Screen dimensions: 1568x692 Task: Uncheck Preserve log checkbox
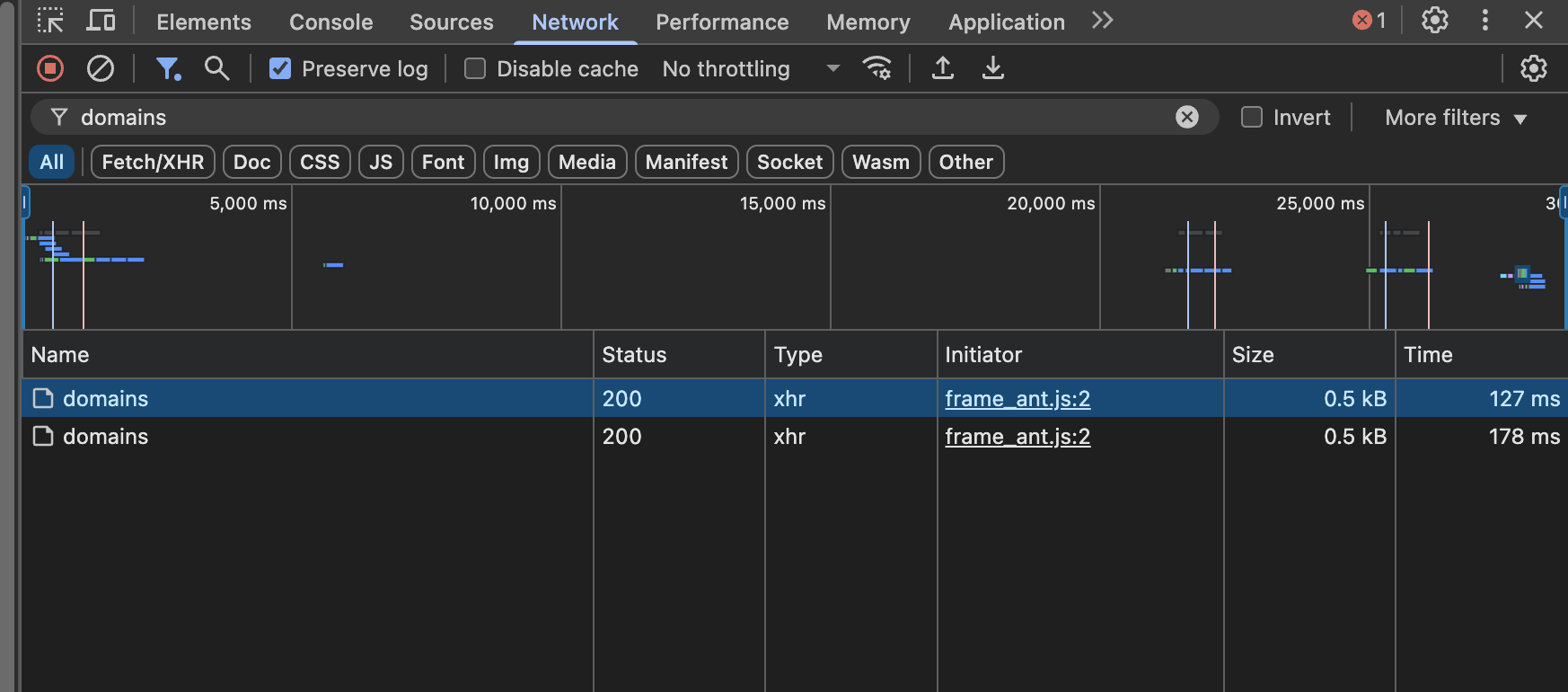coord(280,69)
